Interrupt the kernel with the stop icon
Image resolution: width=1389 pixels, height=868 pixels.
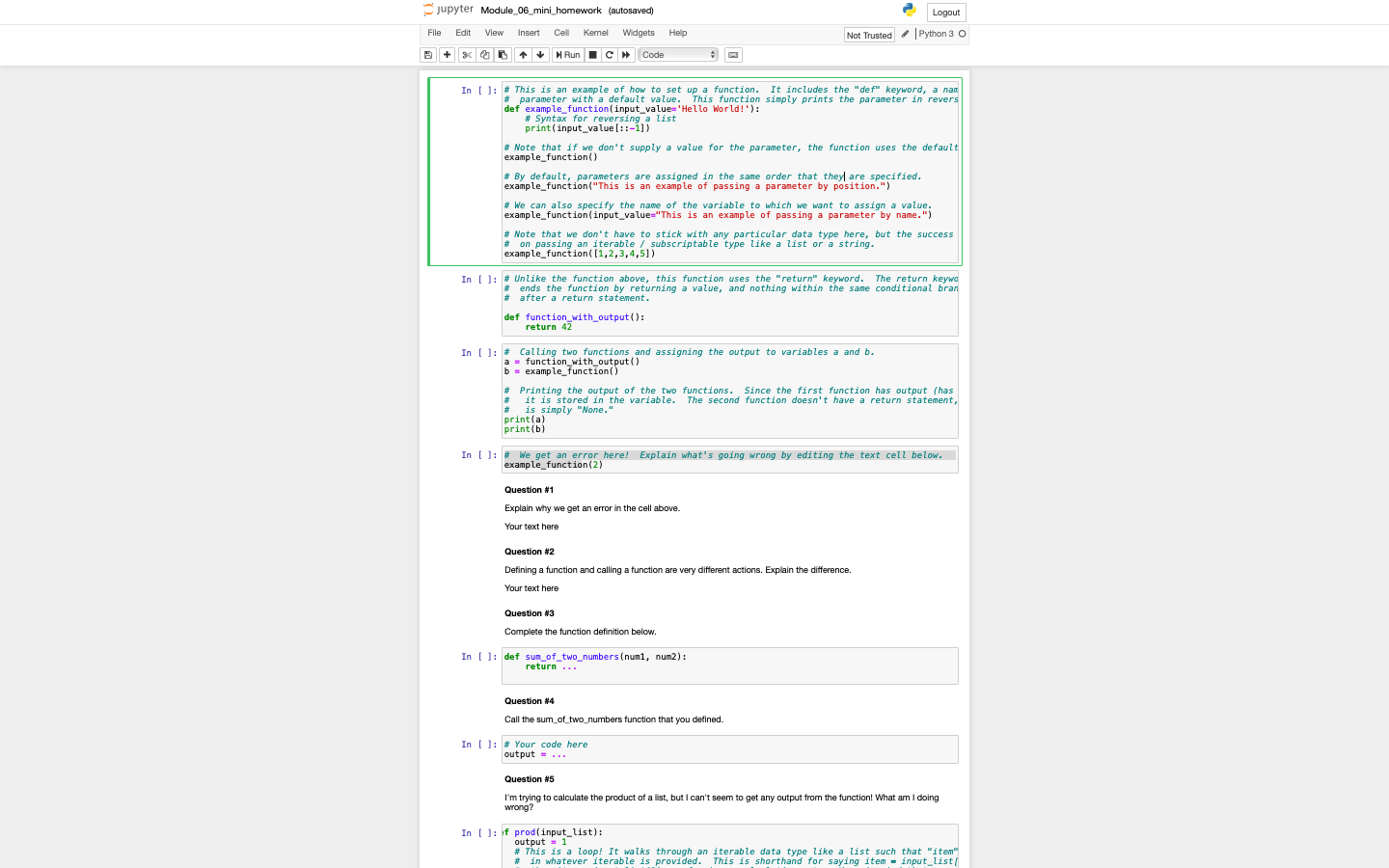[591, 55]
